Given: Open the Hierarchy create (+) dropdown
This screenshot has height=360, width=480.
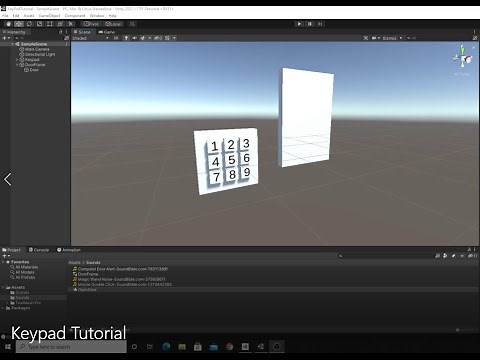Looking at the screenshot, I should coord(6,38).
